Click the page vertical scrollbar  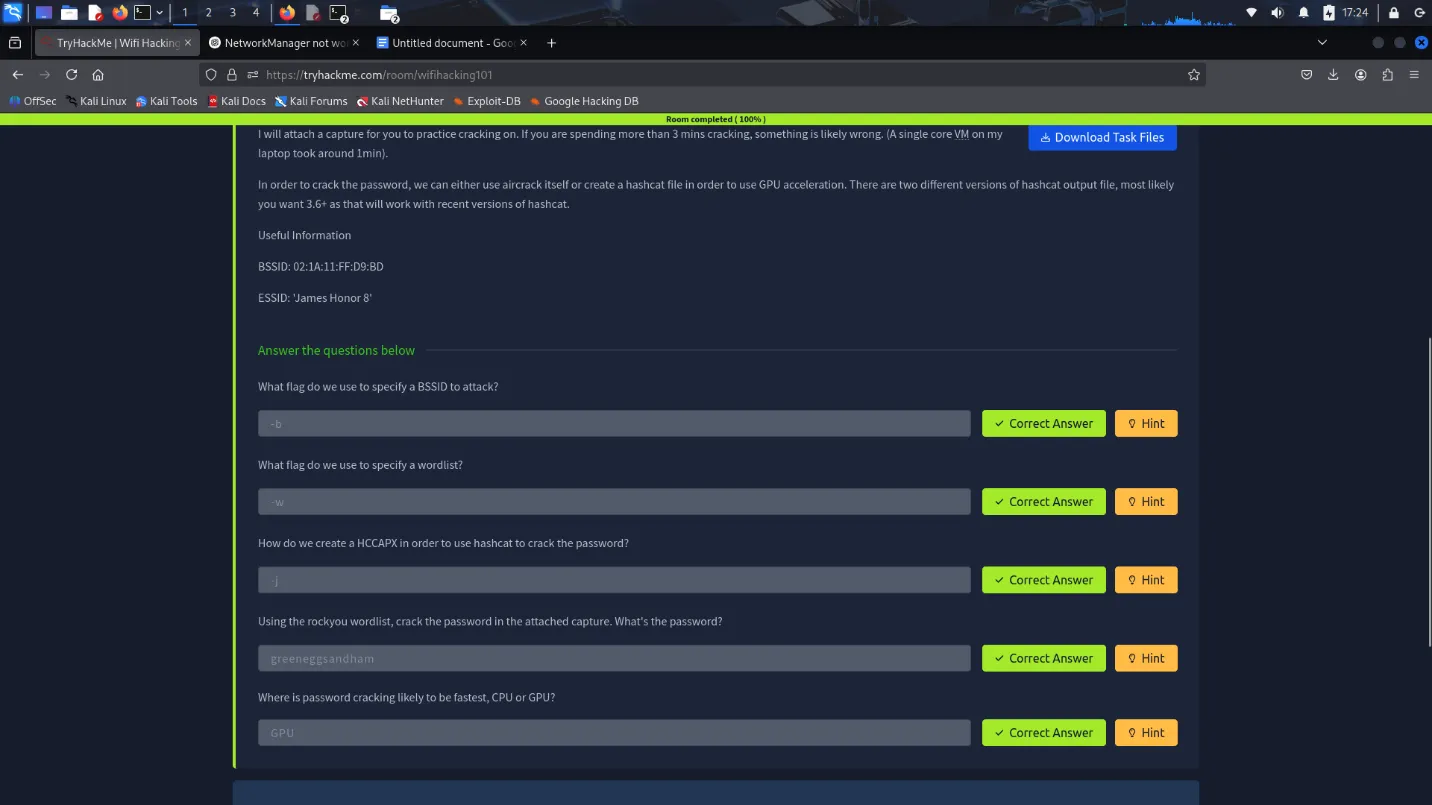click(x=1426, y=450)
